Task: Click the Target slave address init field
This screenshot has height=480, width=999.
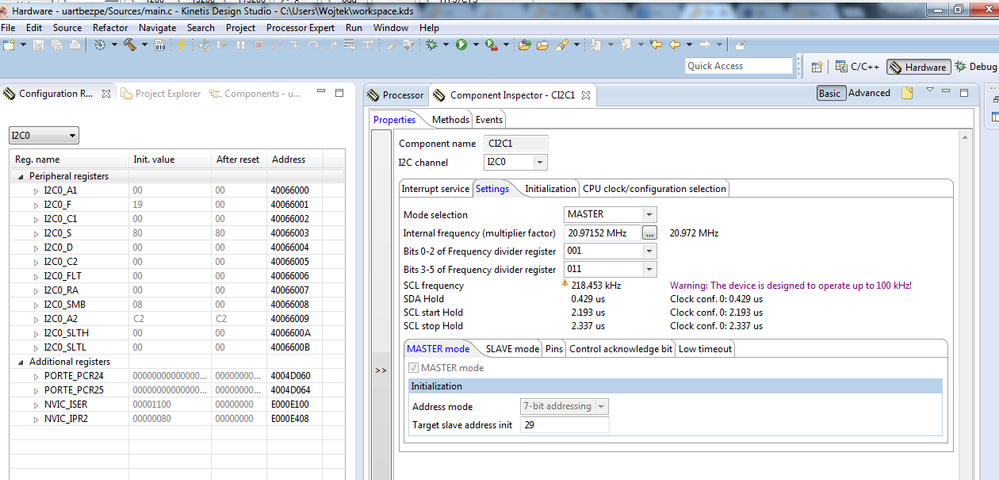Action: tap(564, 425)
